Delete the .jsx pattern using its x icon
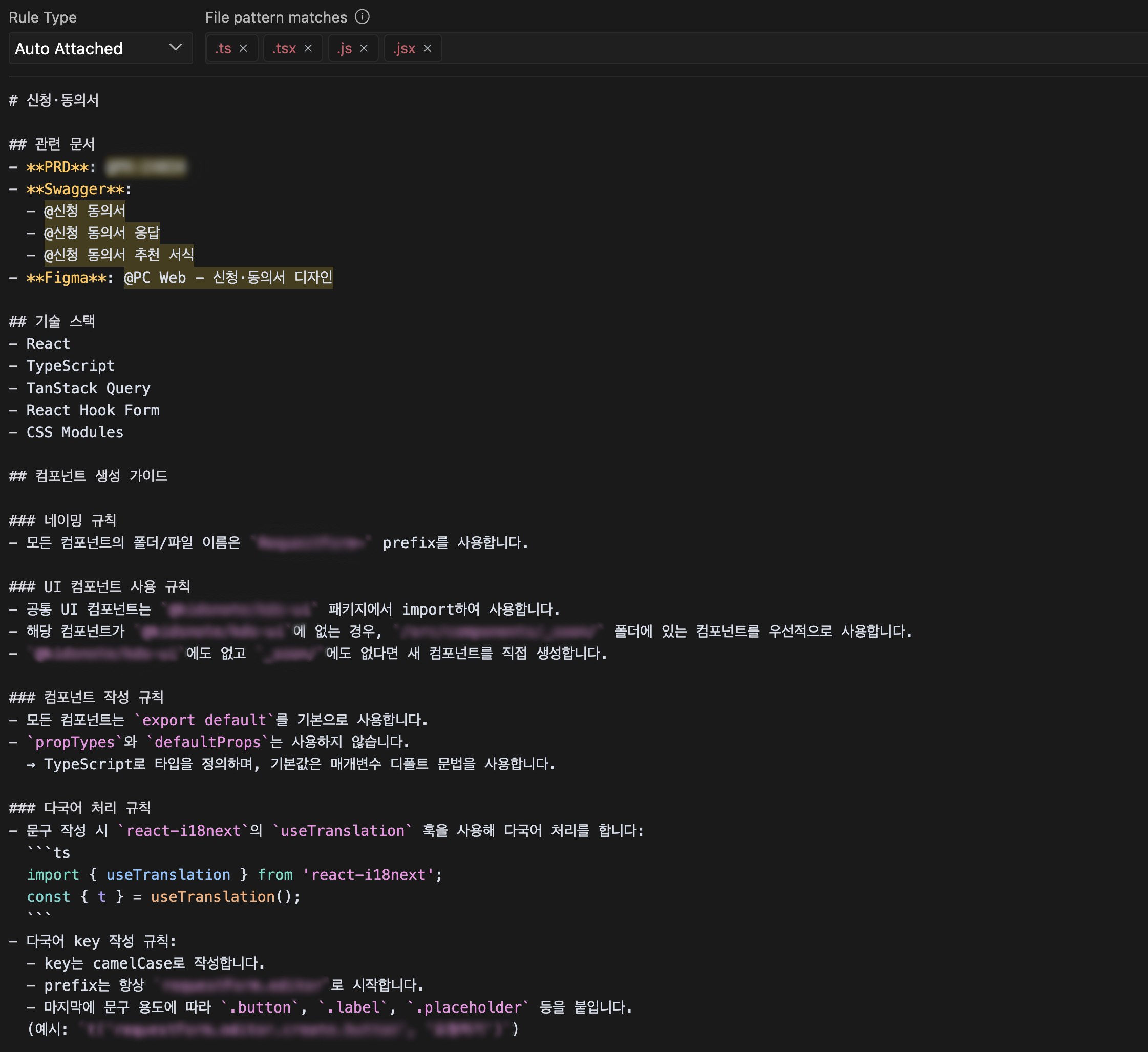 [x=428, y=49]
